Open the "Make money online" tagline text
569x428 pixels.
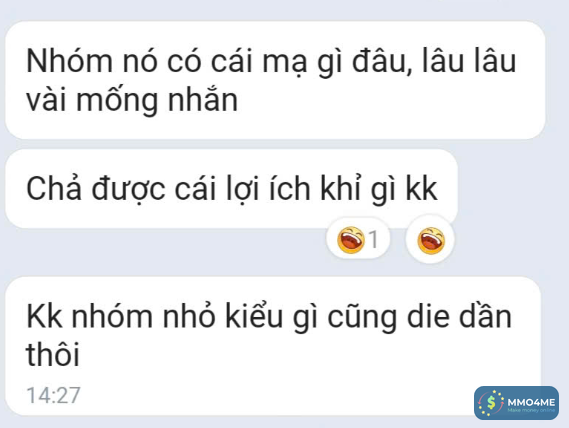click(x=531, y=410)
